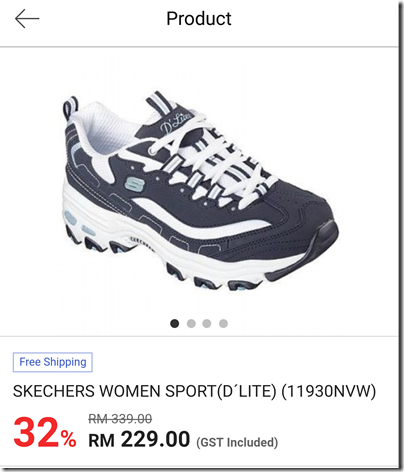404x472 pixels.
Task: Go back using the left arrow icon
Action: click(27, 18)
